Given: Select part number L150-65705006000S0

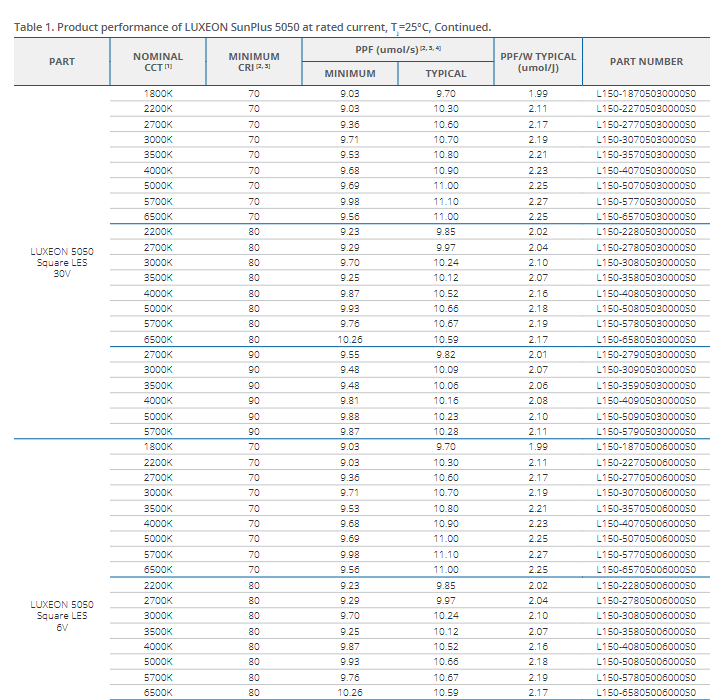Looking at the screenshot, I should (646, 569).
